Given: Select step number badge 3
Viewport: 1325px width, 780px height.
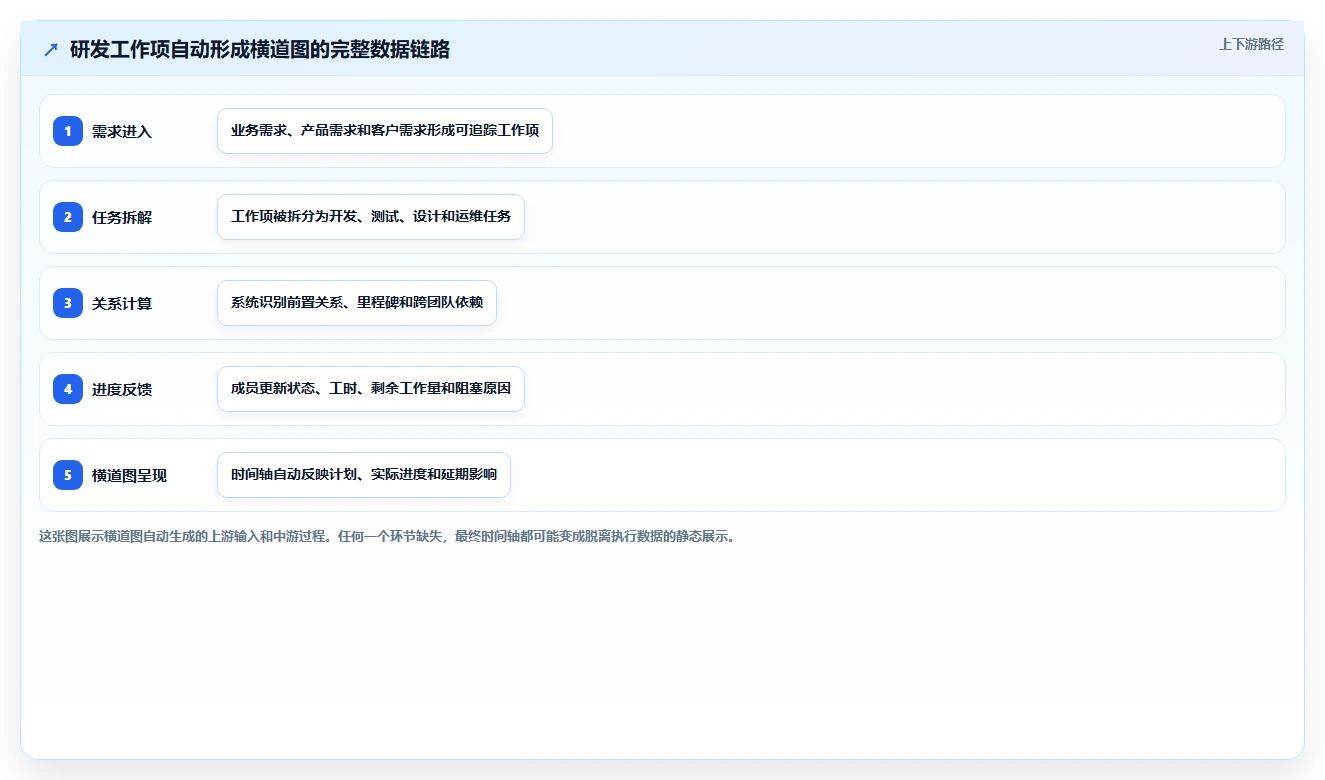Looking at the screenshot, I should coord(68,303).
